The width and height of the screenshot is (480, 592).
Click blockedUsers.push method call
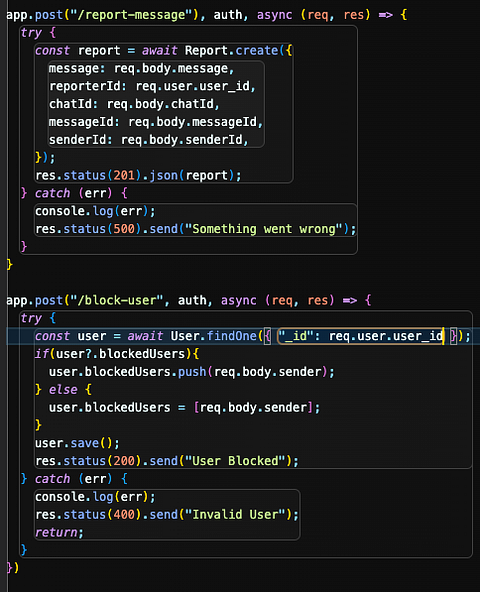[146, 372]
